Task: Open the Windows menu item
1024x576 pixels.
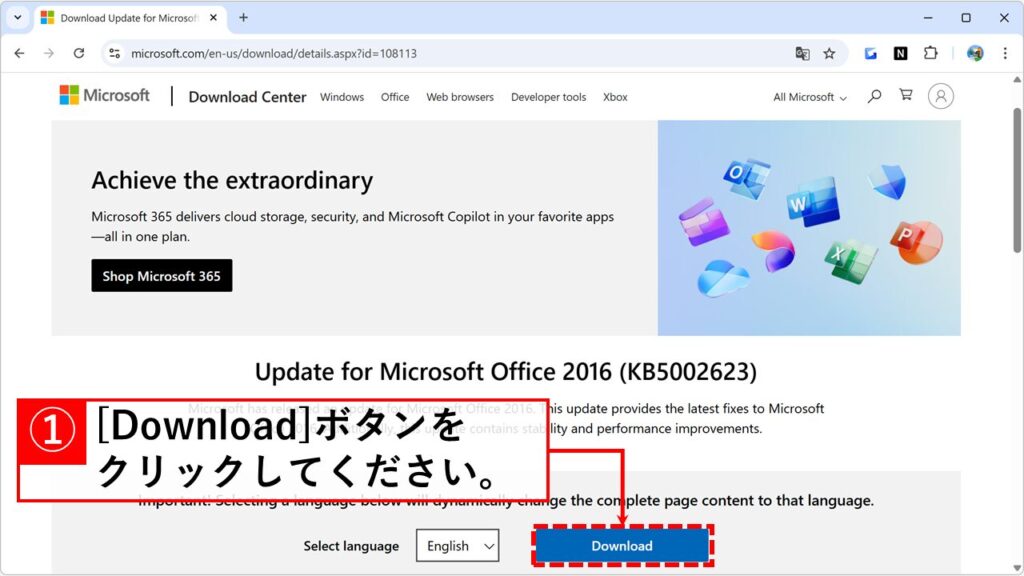Action: coord(342,97)
